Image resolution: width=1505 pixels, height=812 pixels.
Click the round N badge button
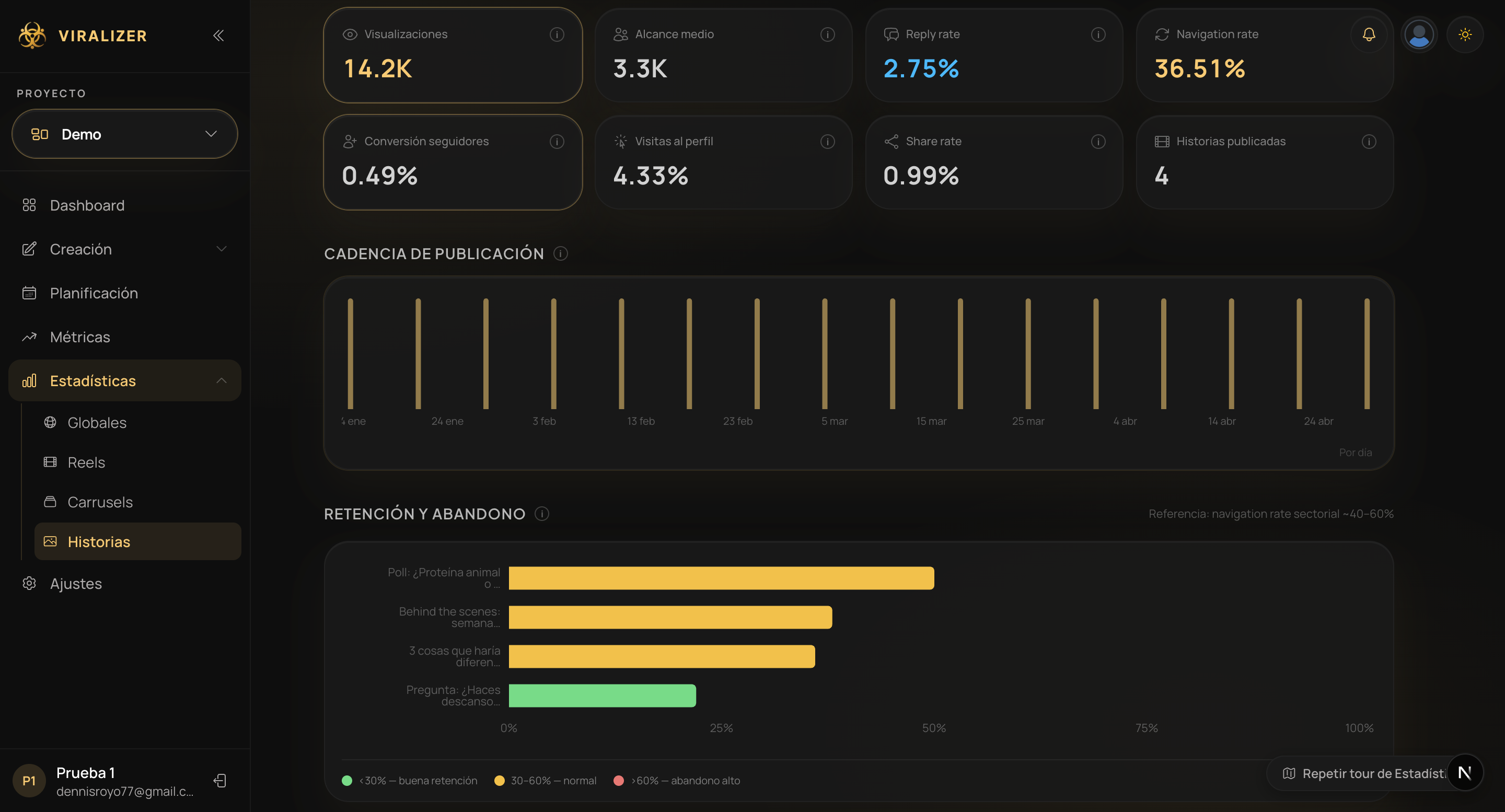(1464, 772)
